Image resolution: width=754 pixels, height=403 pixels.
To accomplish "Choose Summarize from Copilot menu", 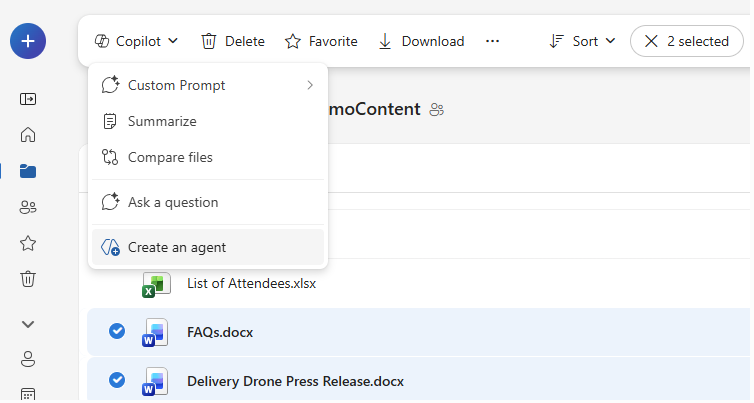I will 162,121.
